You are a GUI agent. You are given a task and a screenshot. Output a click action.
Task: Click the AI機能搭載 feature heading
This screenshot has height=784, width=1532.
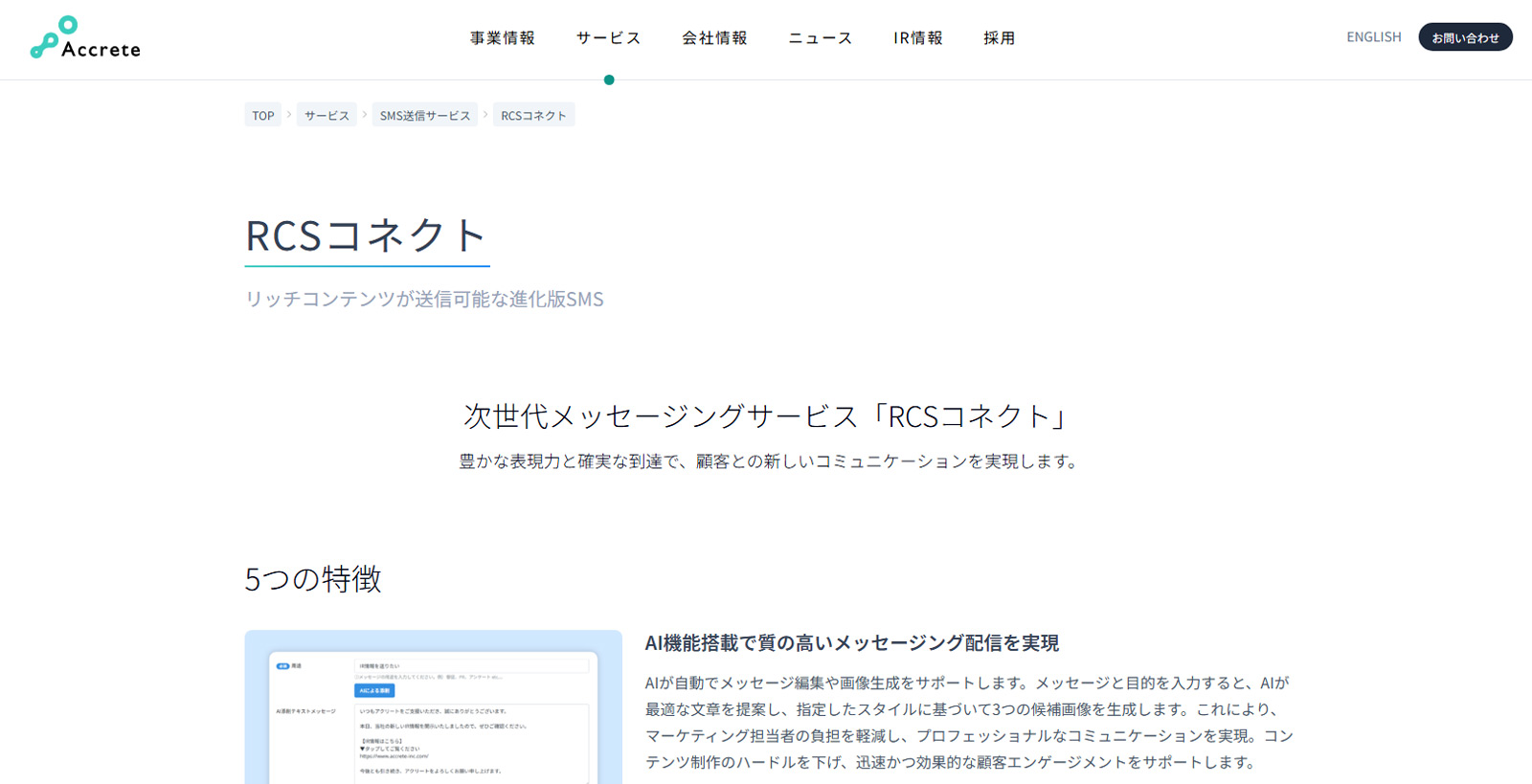click(852, 643)
